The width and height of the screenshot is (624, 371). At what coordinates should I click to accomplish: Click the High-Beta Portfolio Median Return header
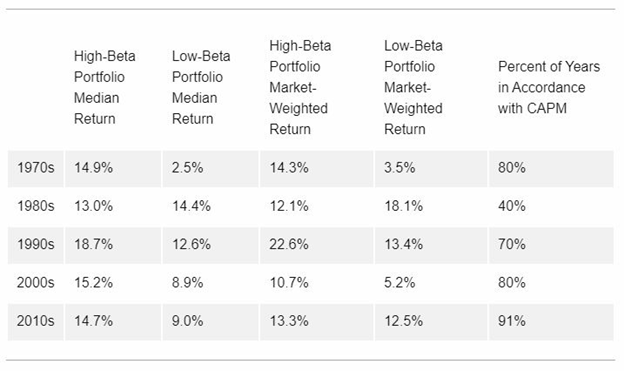pos(105,88)
